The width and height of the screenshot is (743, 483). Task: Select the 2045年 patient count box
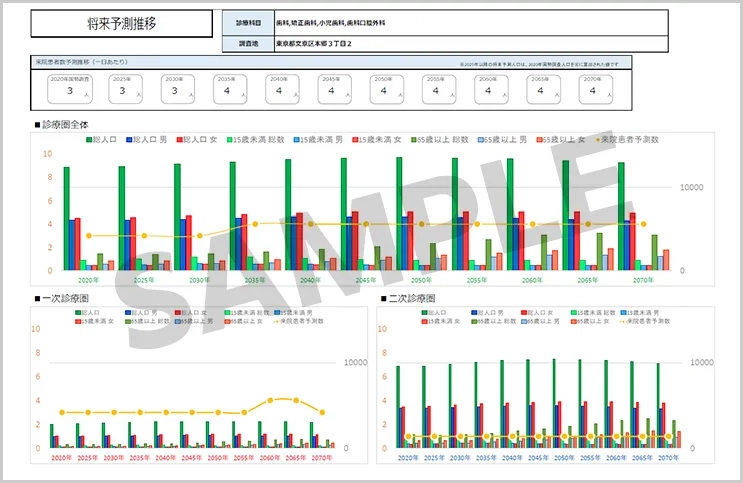tap(335, 89)
